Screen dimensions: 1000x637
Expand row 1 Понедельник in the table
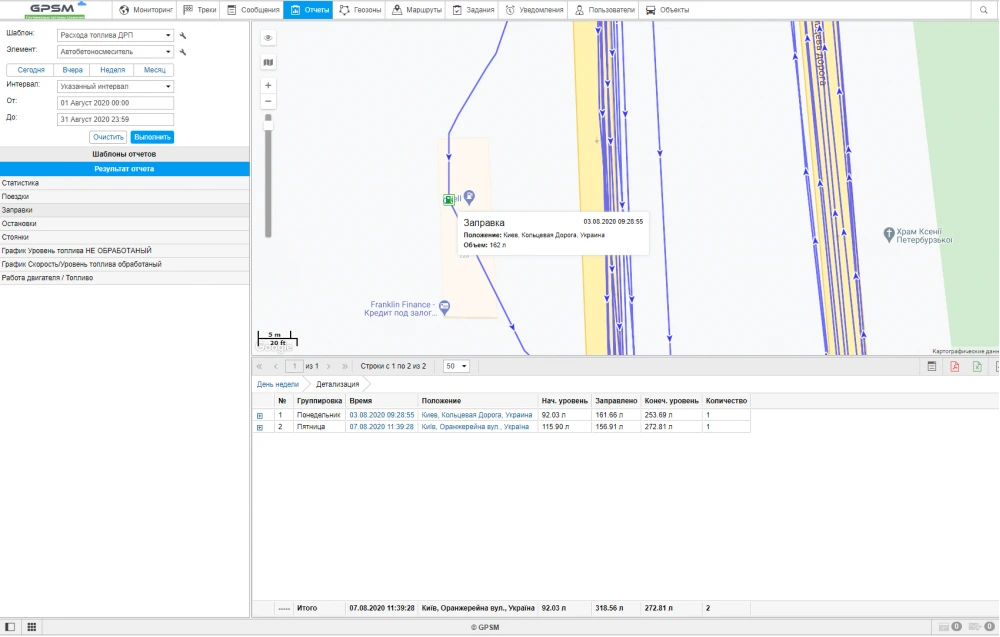point(260,415)
